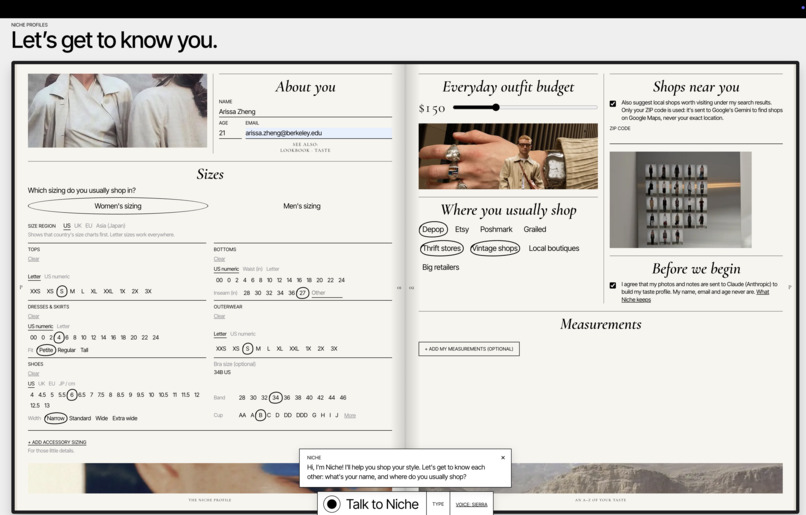The image size is (806, 515).
Task: Toggle the Claude consent agreement checkbox
Action: (613, 285)
